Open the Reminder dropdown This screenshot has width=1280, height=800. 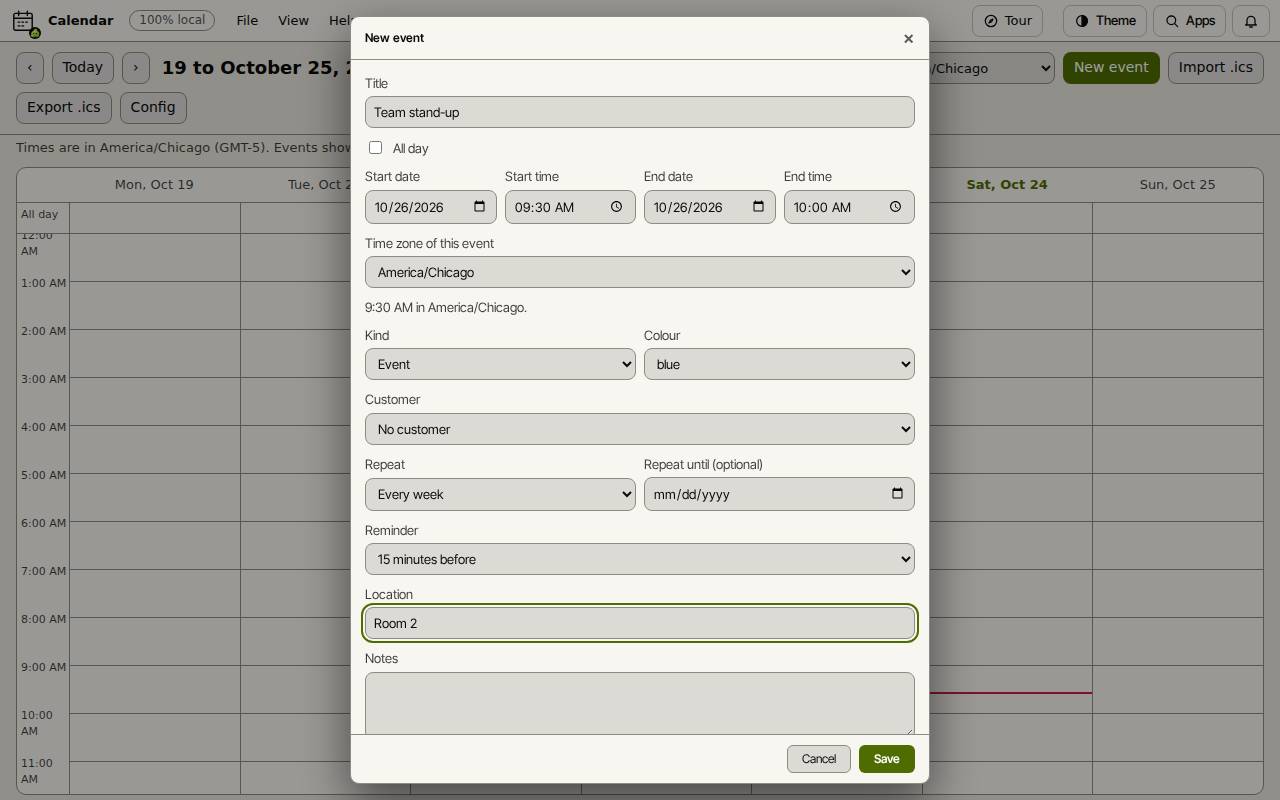click(x=640, y=559)
